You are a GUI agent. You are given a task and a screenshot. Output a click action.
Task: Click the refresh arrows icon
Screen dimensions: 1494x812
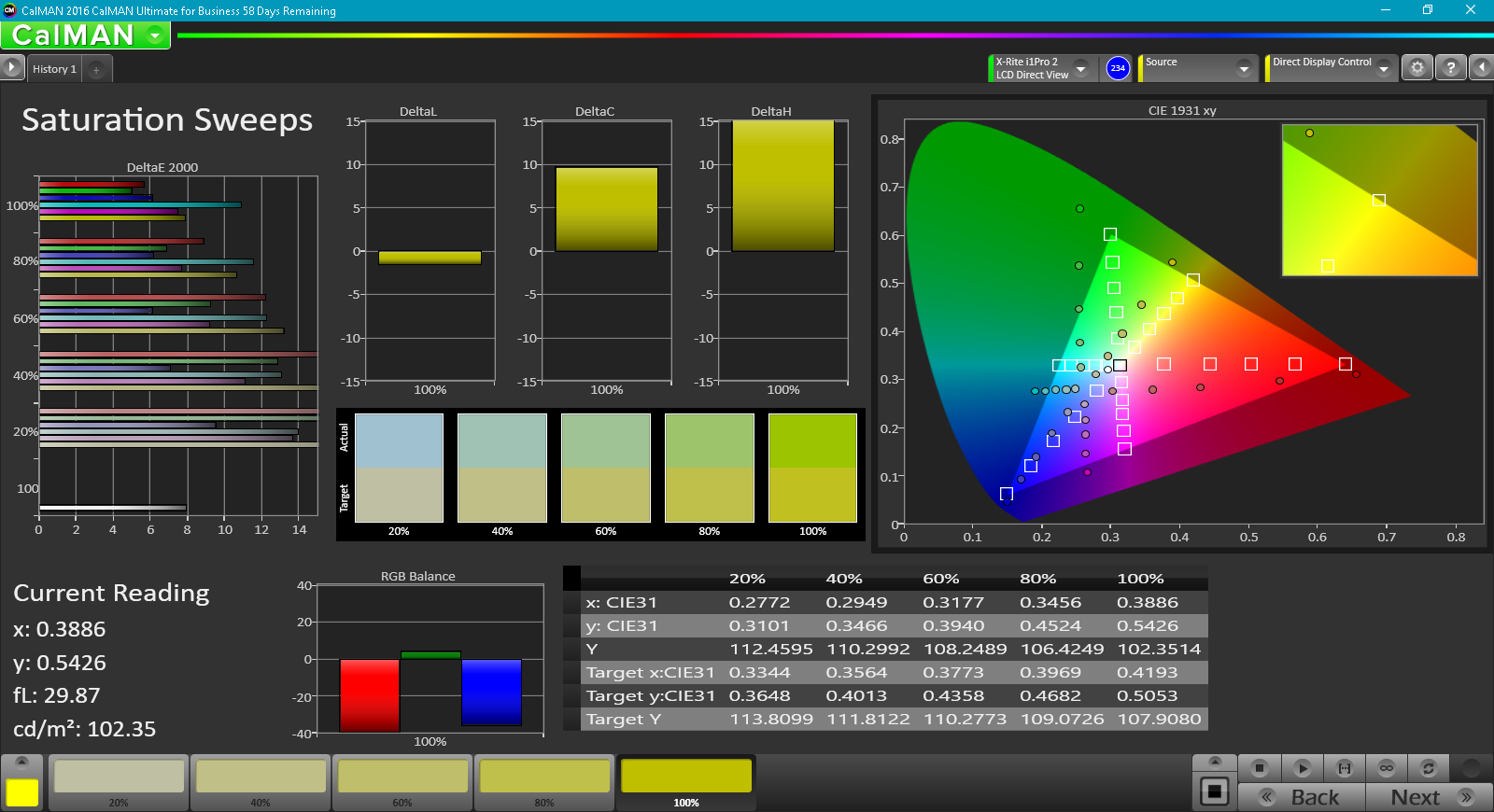point(1428,768)
